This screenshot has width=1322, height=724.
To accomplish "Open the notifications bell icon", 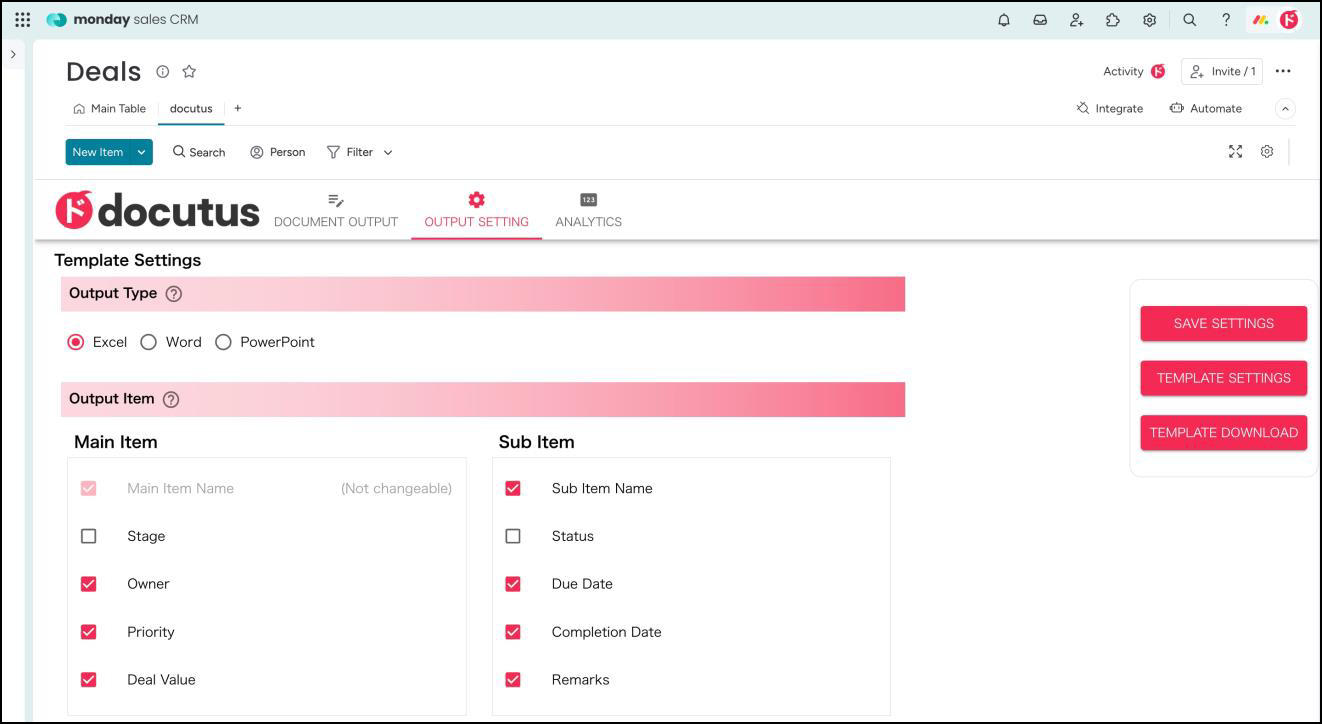I will click(1004, 20).
